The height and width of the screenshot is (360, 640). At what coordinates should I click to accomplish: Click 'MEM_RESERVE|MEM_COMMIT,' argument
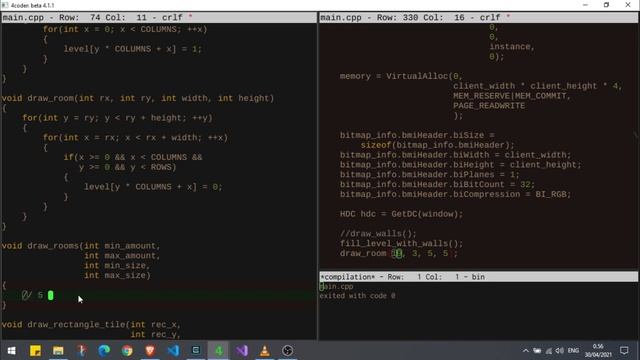[x=512, y=96]
